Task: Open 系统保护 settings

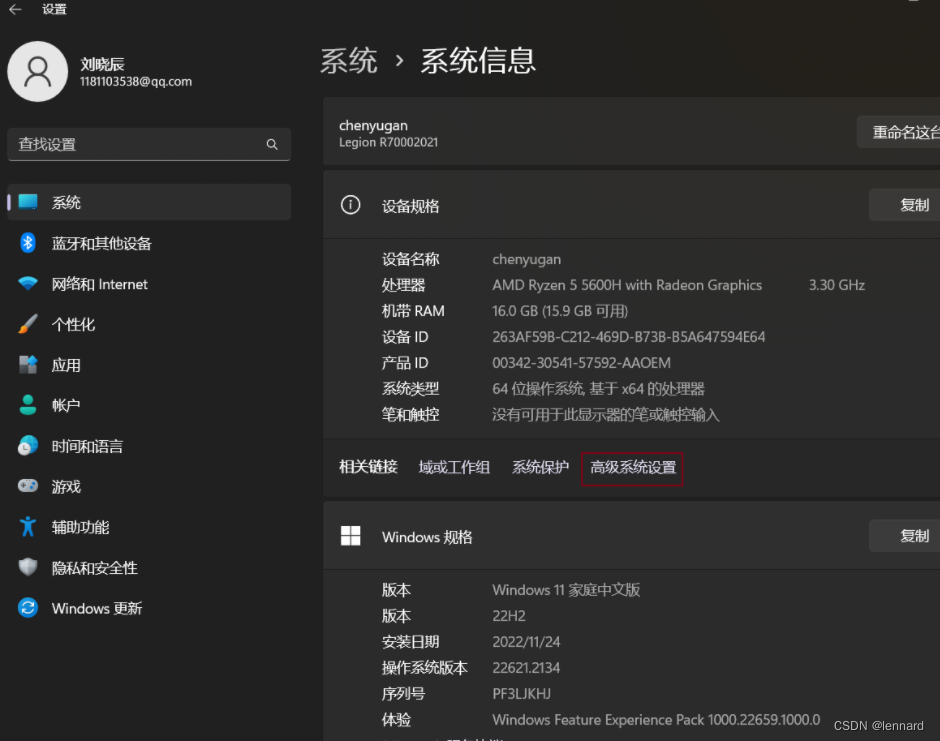Action: 540,467
